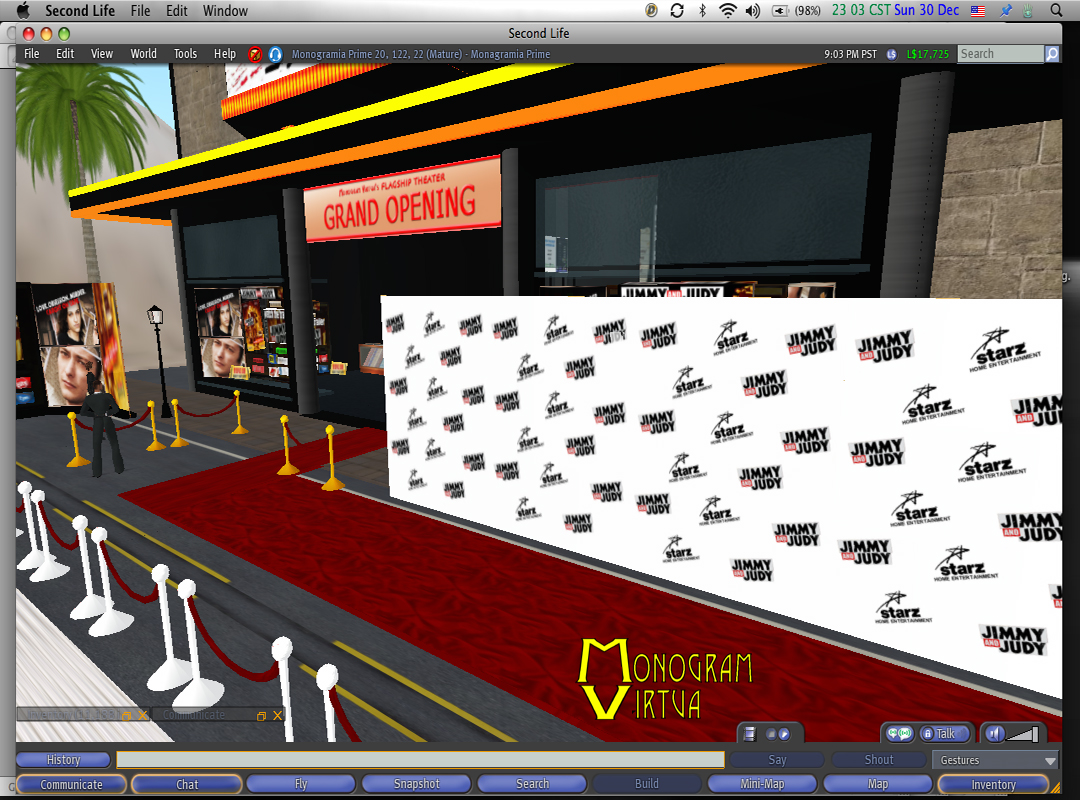This screenshot has width=1080, height=800.
Task: Open the viewer File menu
Action: (32, 54)
